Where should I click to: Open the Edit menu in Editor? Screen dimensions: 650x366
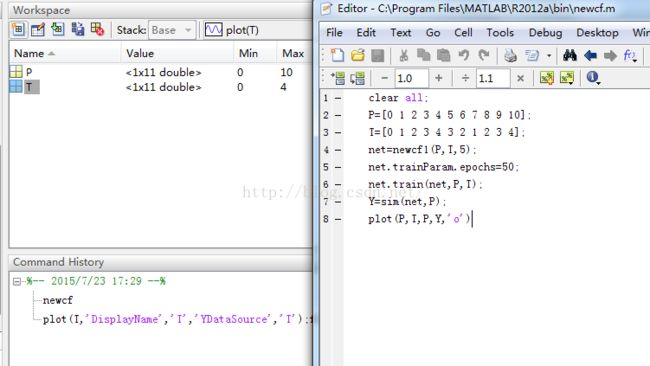click(x=366, y=33)
